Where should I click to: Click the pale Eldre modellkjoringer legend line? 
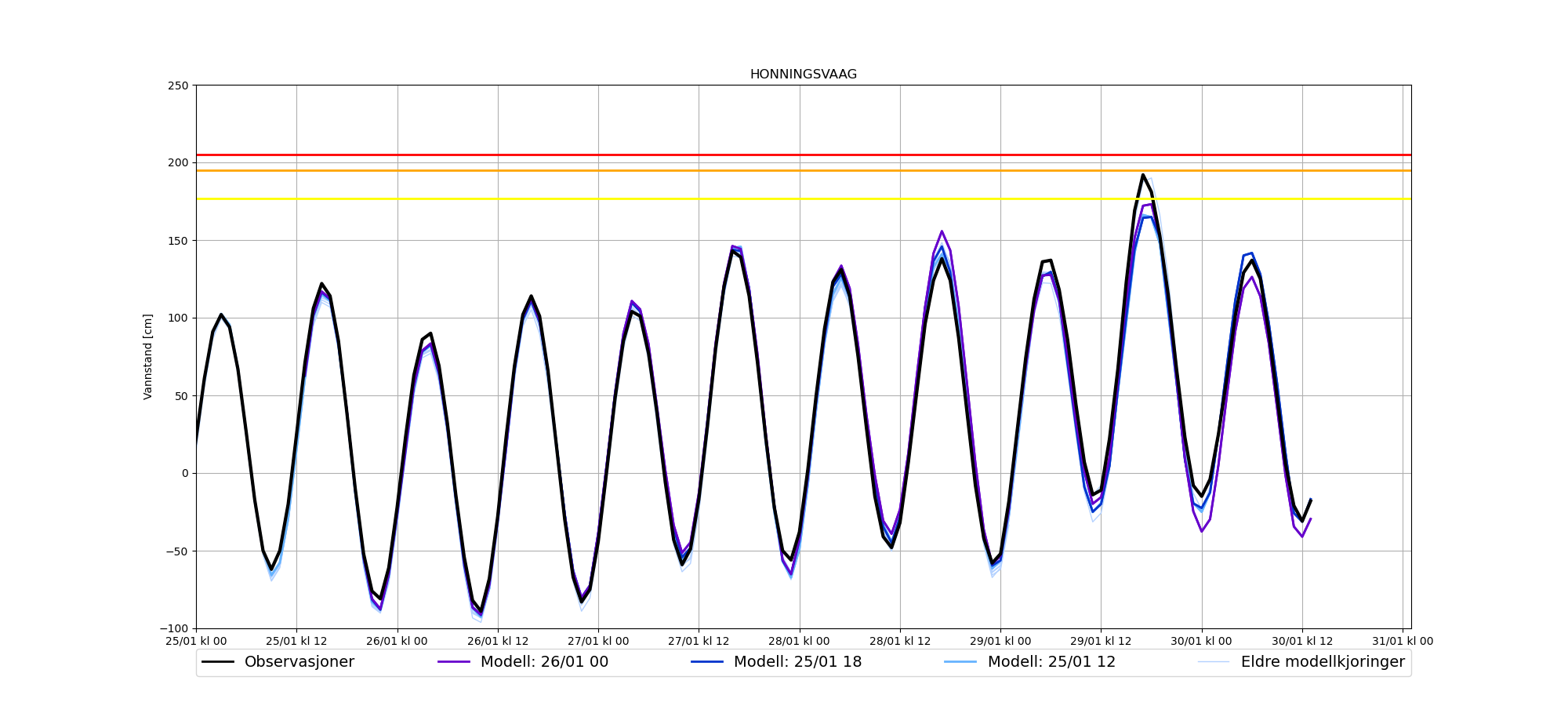[1214, 662]
